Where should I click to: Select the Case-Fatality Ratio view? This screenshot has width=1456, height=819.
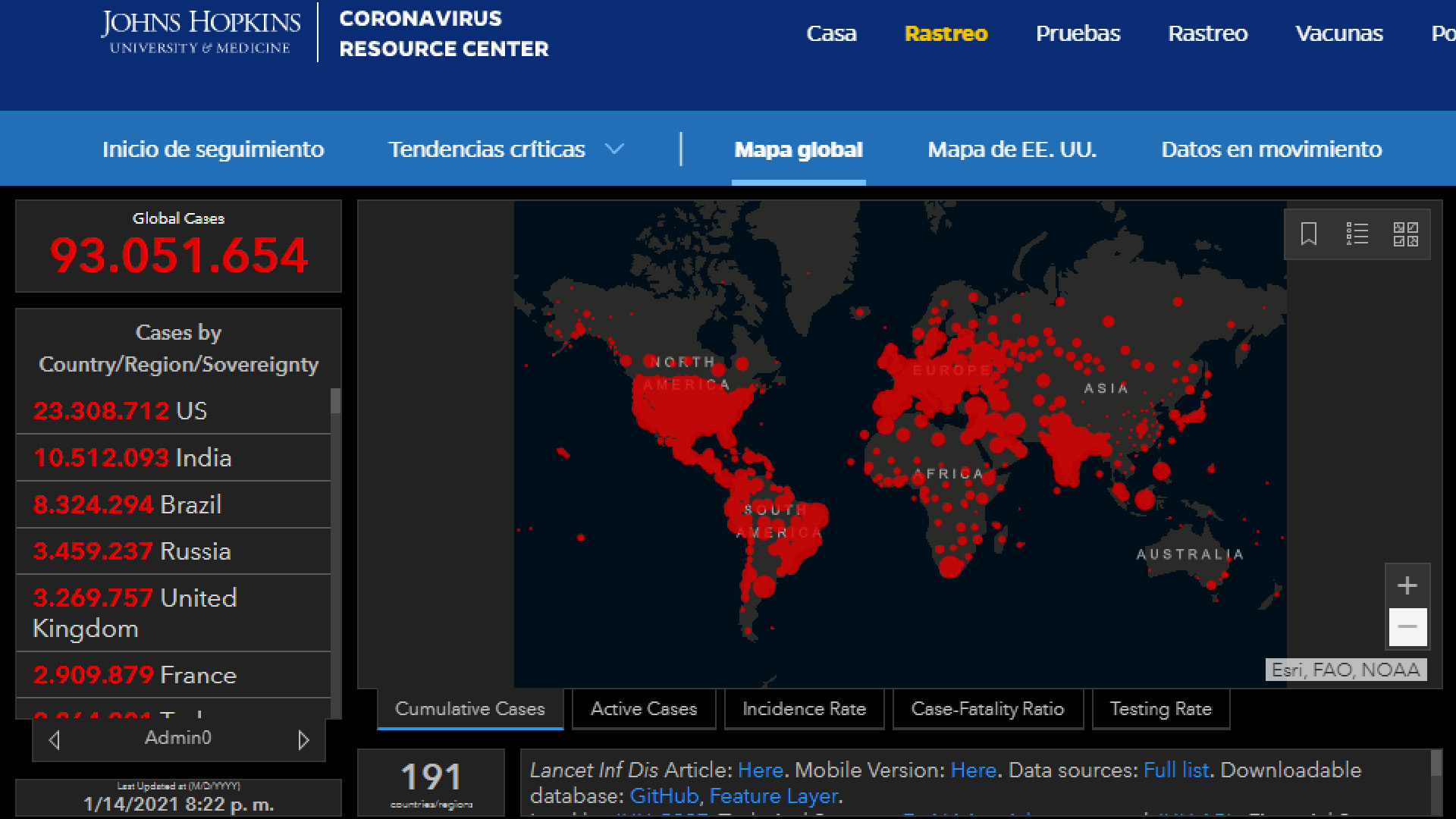point(987,708)
